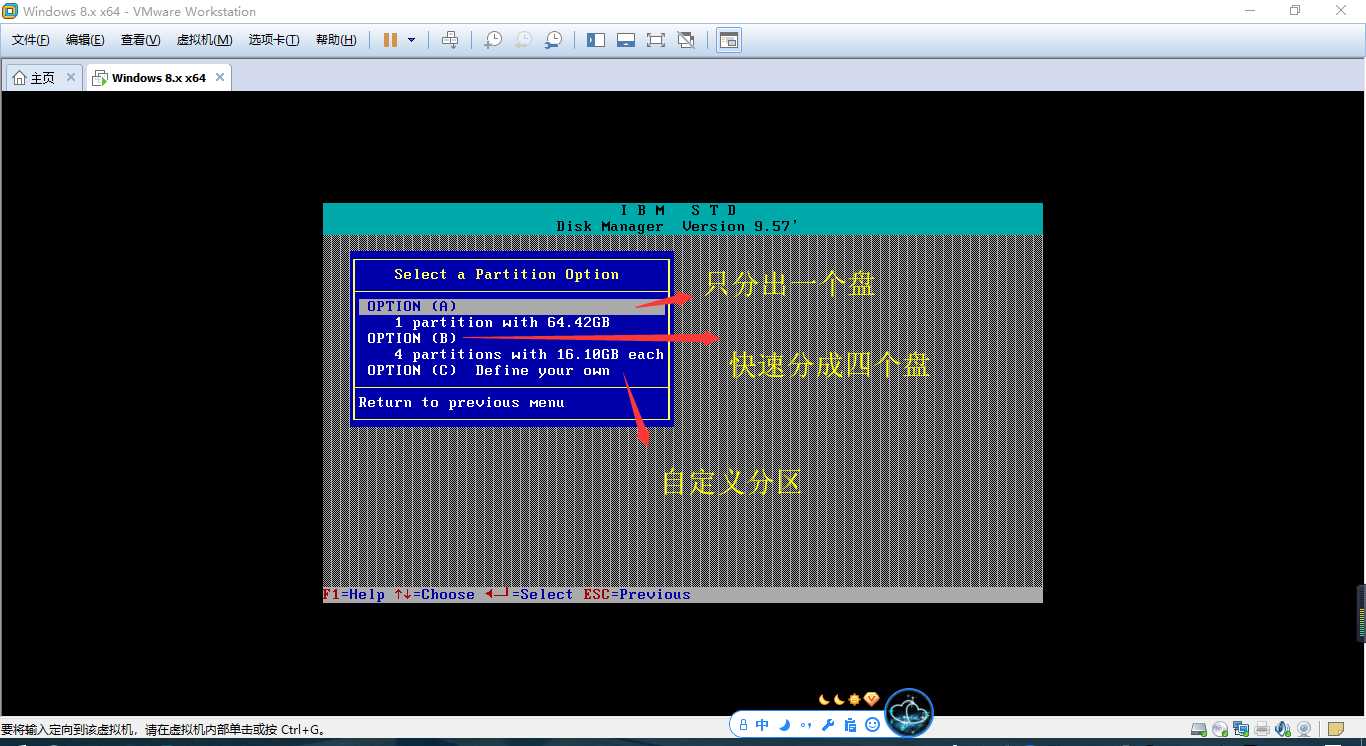Toggle the IME moon half-width icon
1366x746 pixels.
pyautogui.click(x=785, y=725)
